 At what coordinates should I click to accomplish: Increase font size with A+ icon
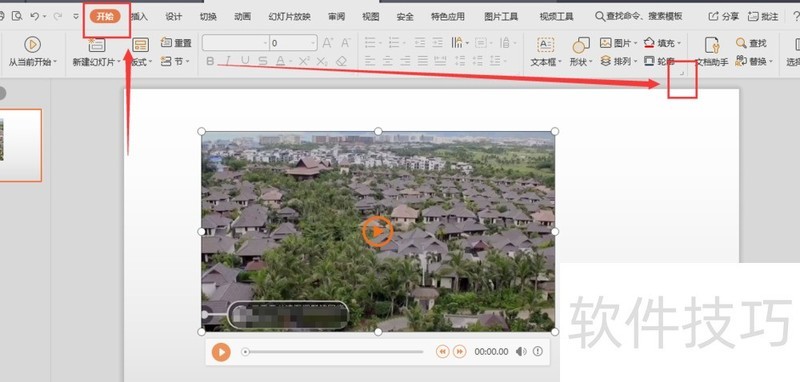click(328, 43)
